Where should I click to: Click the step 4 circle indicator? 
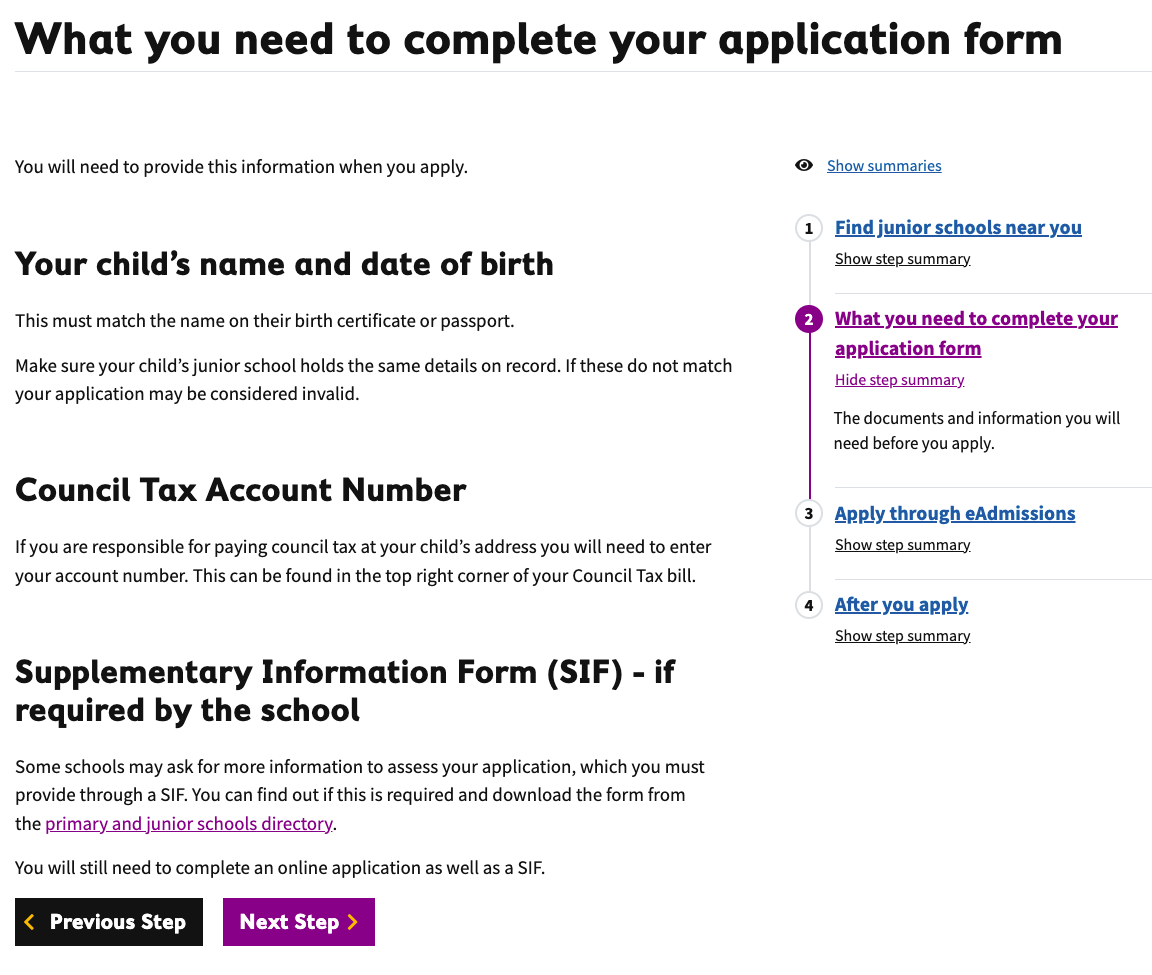coord(808,605)
